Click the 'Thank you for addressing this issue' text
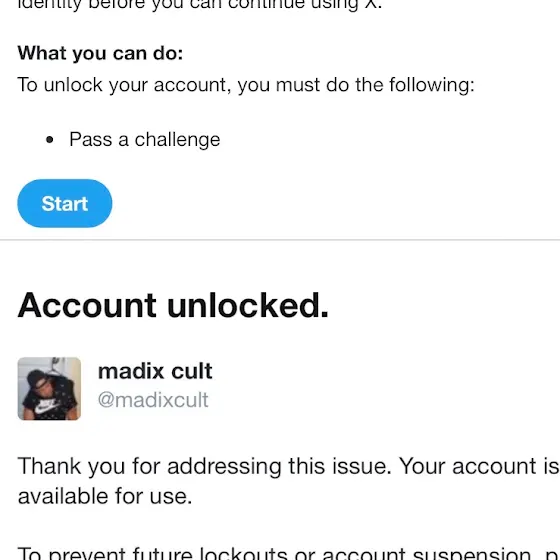 (x=205, y=466)
